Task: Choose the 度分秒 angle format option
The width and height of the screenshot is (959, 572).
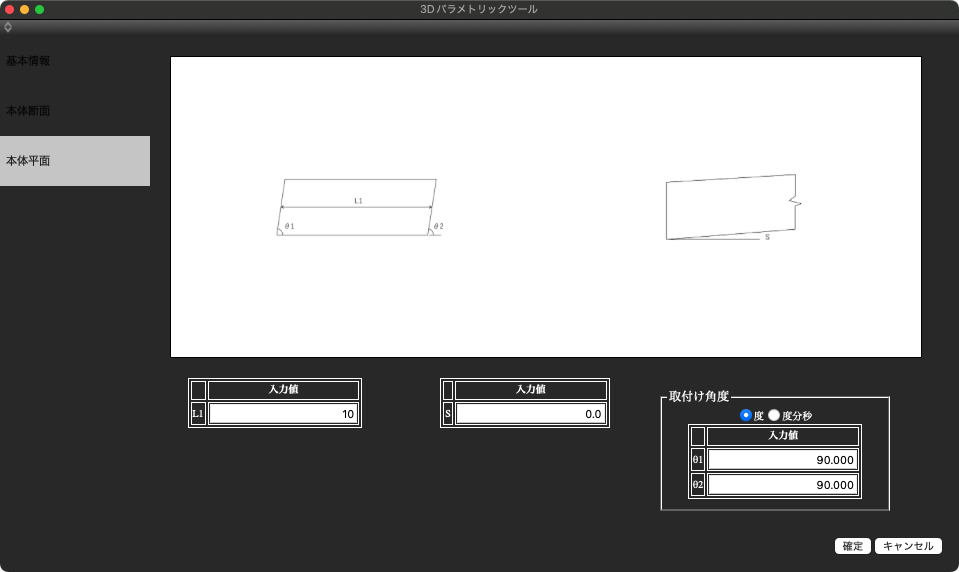Action: coord(774,415)
